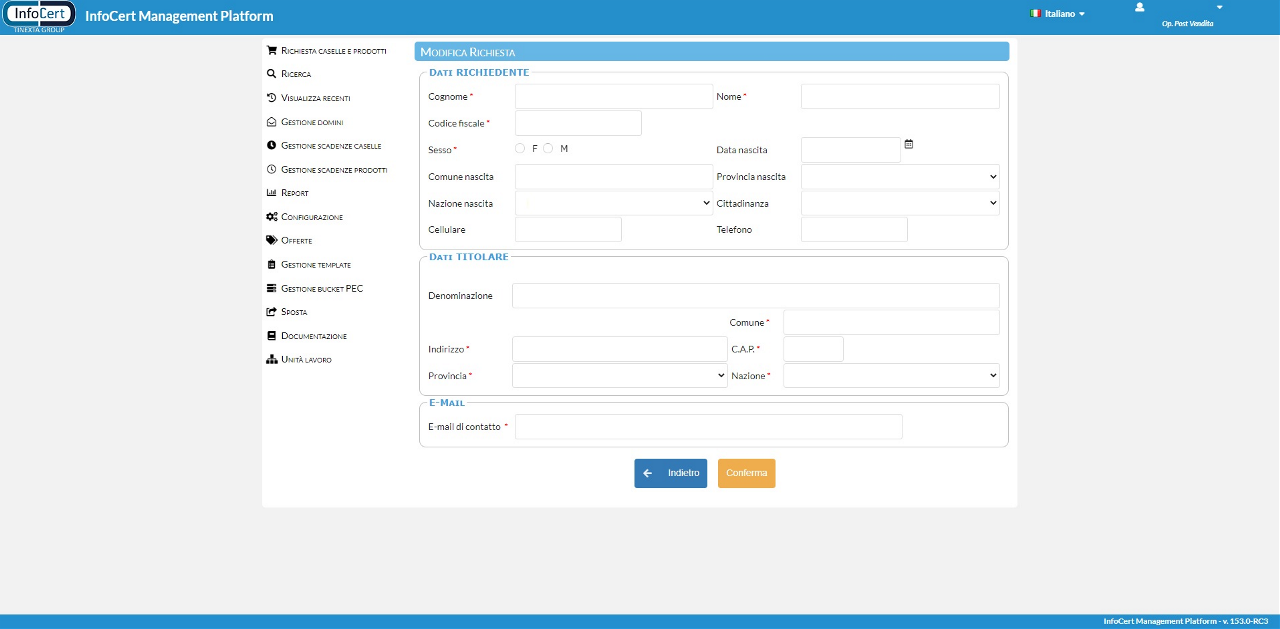Expand the Provincia nascita dropdown
The height and width of the screenshot is (629, 1280).
click(900, 177)
